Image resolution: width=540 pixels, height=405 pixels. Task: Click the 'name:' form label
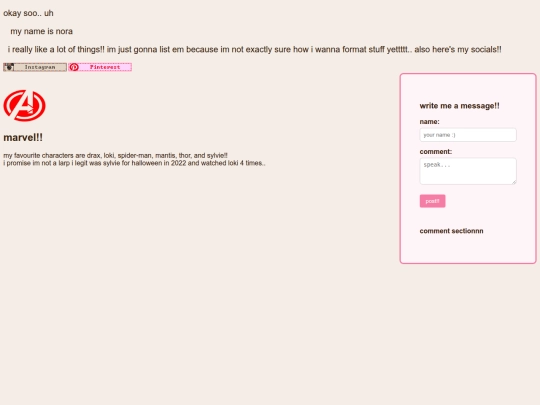pyautogui.click(x=429, y=122)
